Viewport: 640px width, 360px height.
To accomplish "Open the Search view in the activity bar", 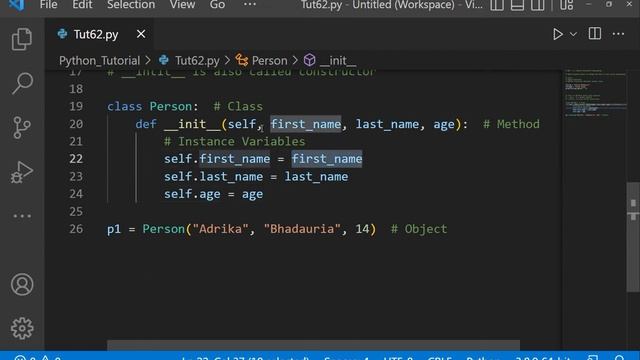I will [x=22, y=83].
